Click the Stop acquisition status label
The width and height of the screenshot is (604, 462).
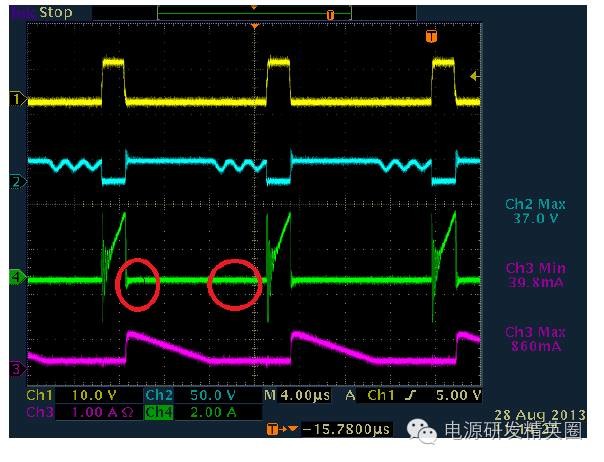[x=55, y=14]
